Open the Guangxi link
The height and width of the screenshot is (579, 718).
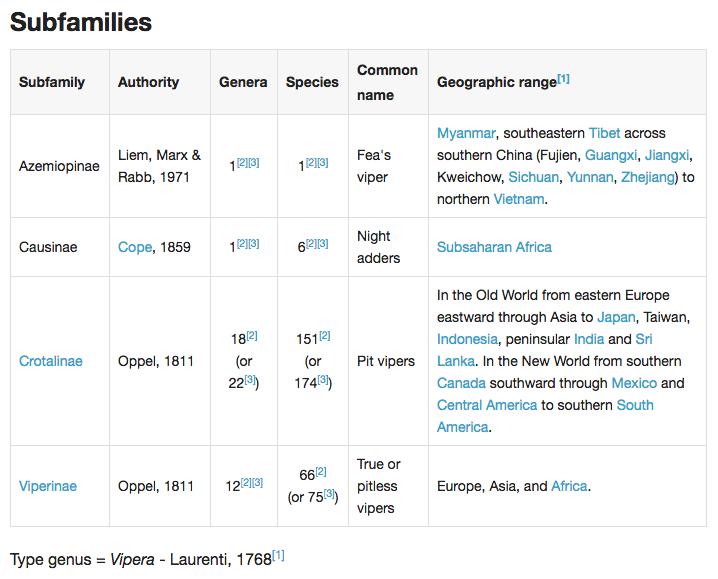[611, 155]
